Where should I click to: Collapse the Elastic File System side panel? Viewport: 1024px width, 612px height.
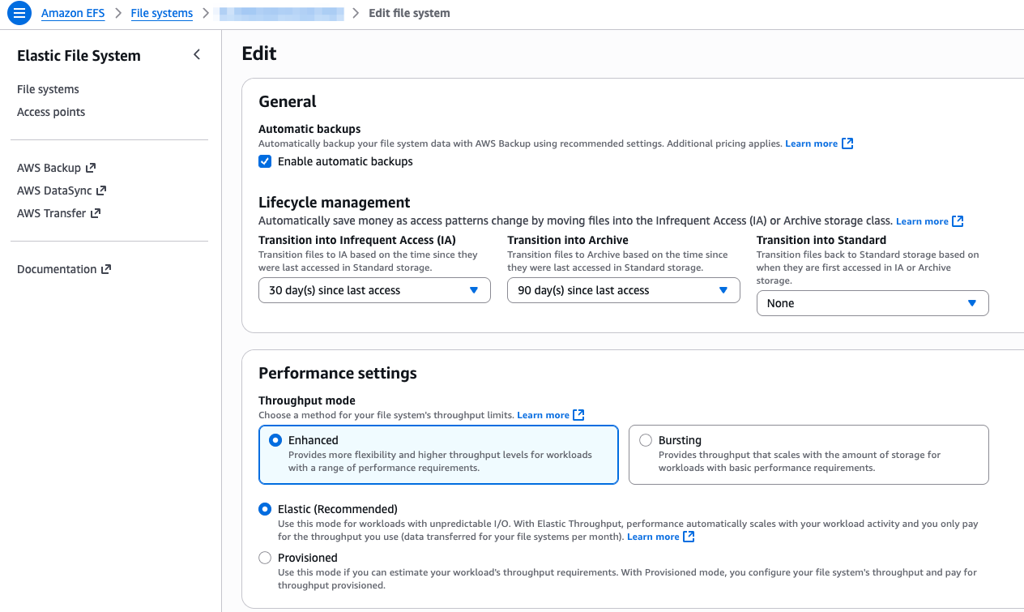pyautogui.click(x=197, y=55)
